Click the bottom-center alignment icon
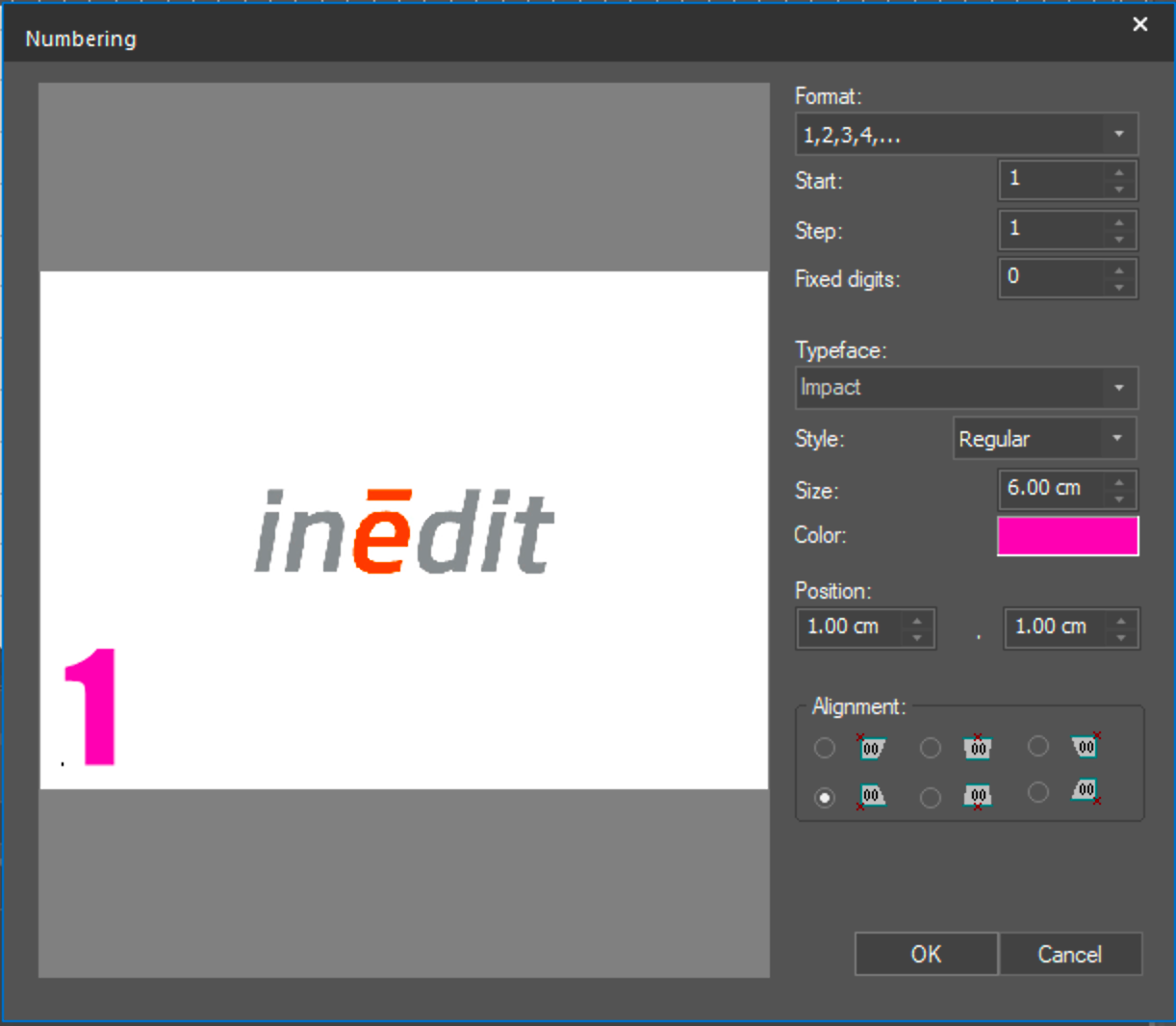 pyautogui.click(x=978, y=796)
